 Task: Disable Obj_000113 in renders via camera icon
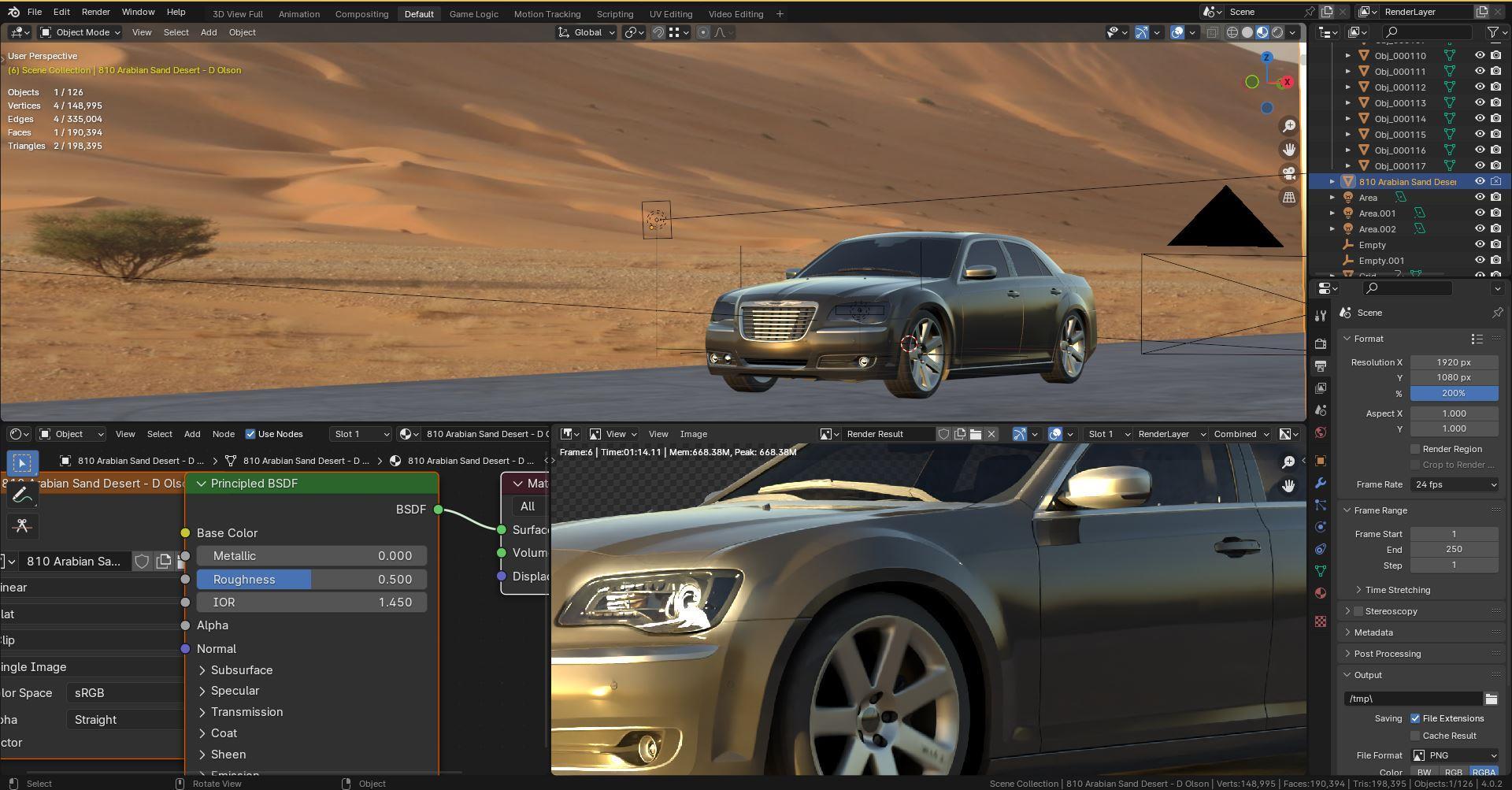[1496, 103]
